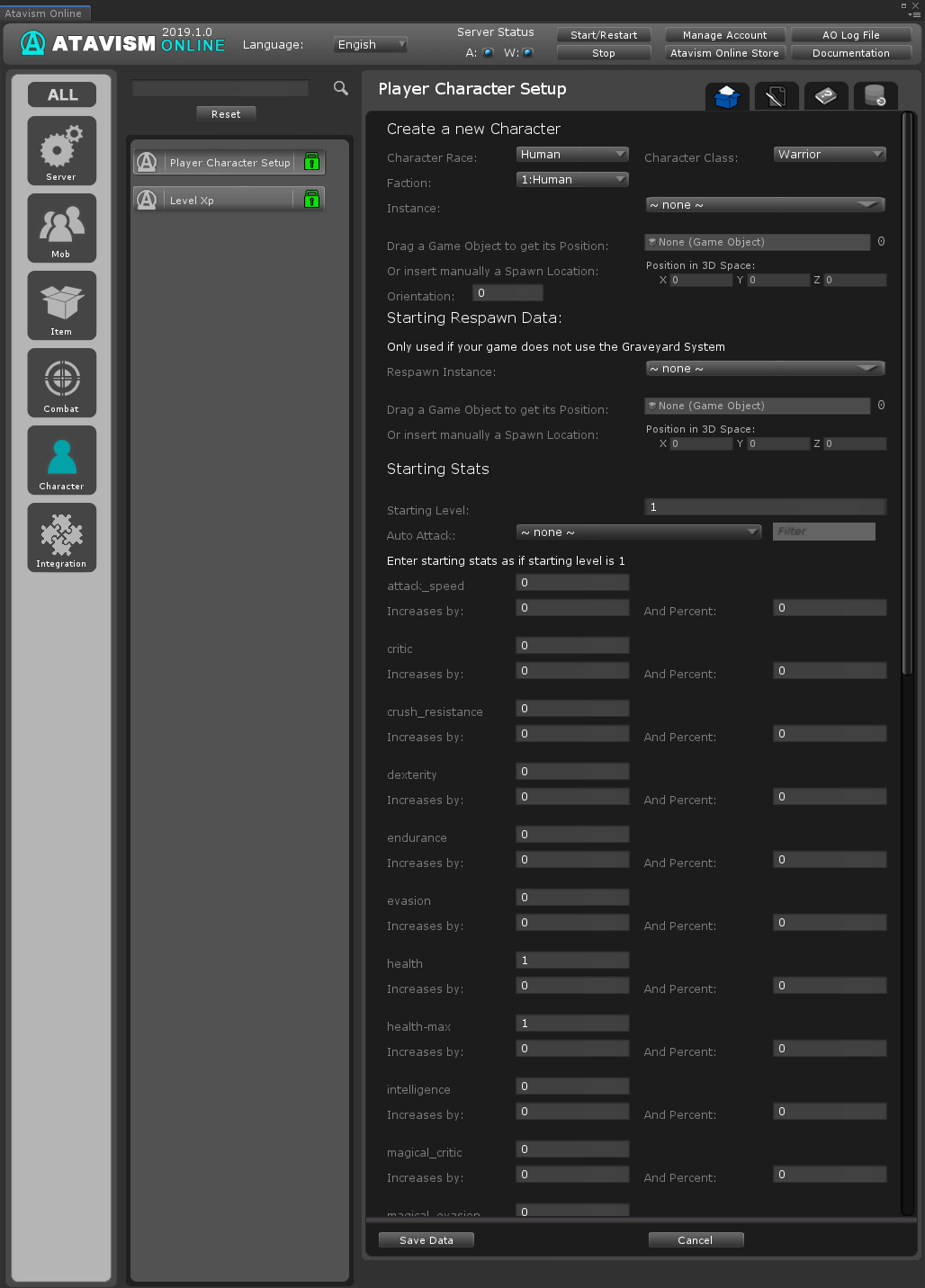Click the search magnifier icon
Screen dimensions: 925x1288
(x=341, y=88)
